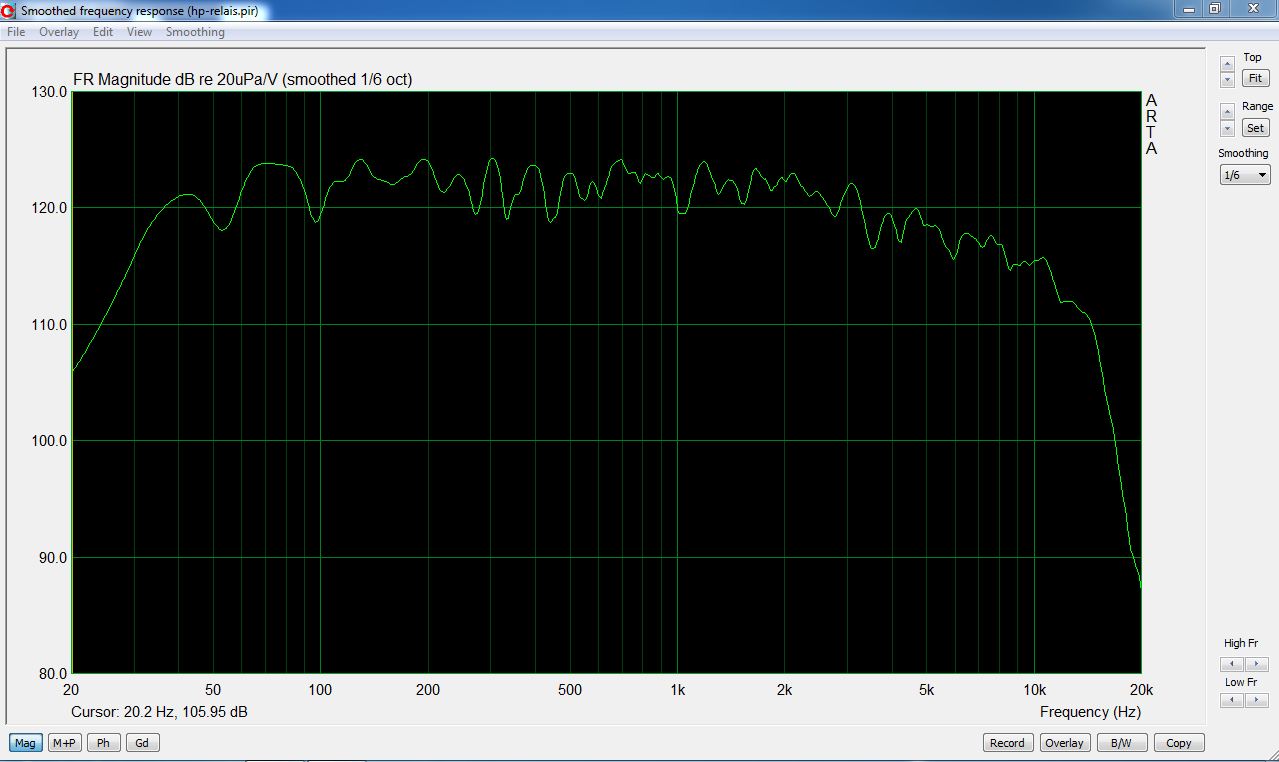Open the File menu
Screen dimensions: 1279x762
tap(16, 32)
